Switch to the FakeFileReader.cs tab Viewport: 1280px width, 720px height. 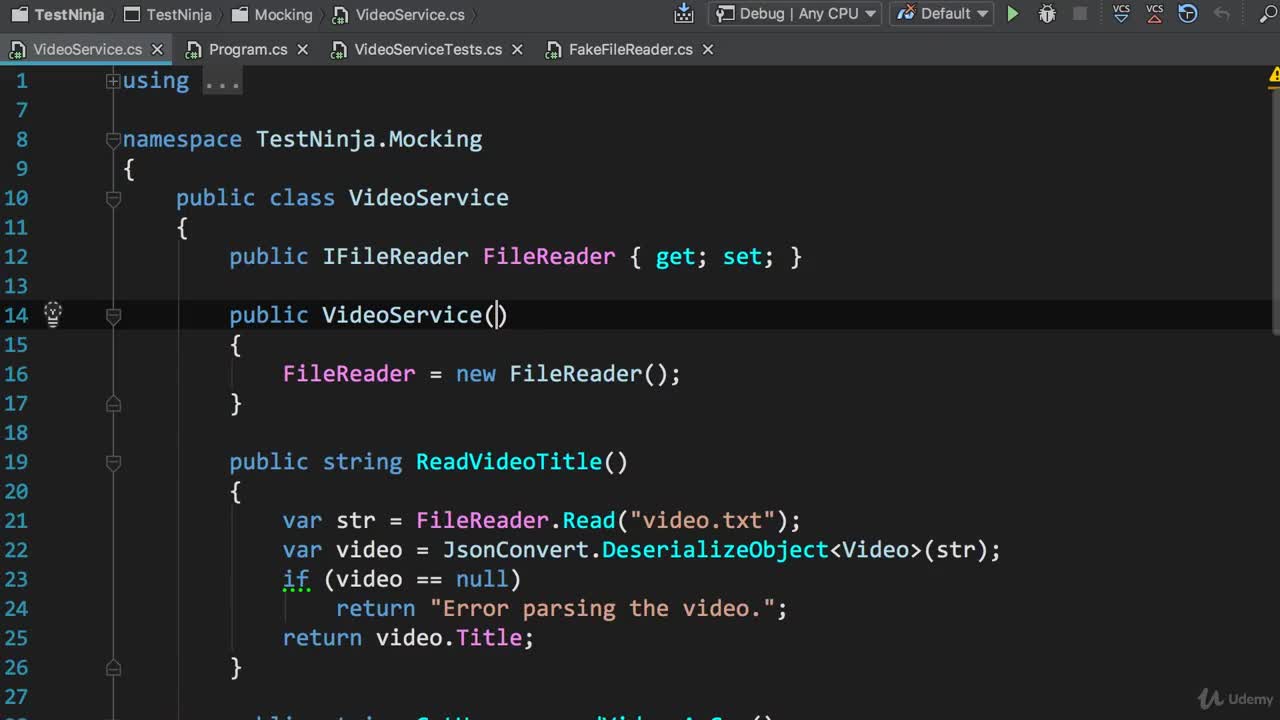pos(631,49)
